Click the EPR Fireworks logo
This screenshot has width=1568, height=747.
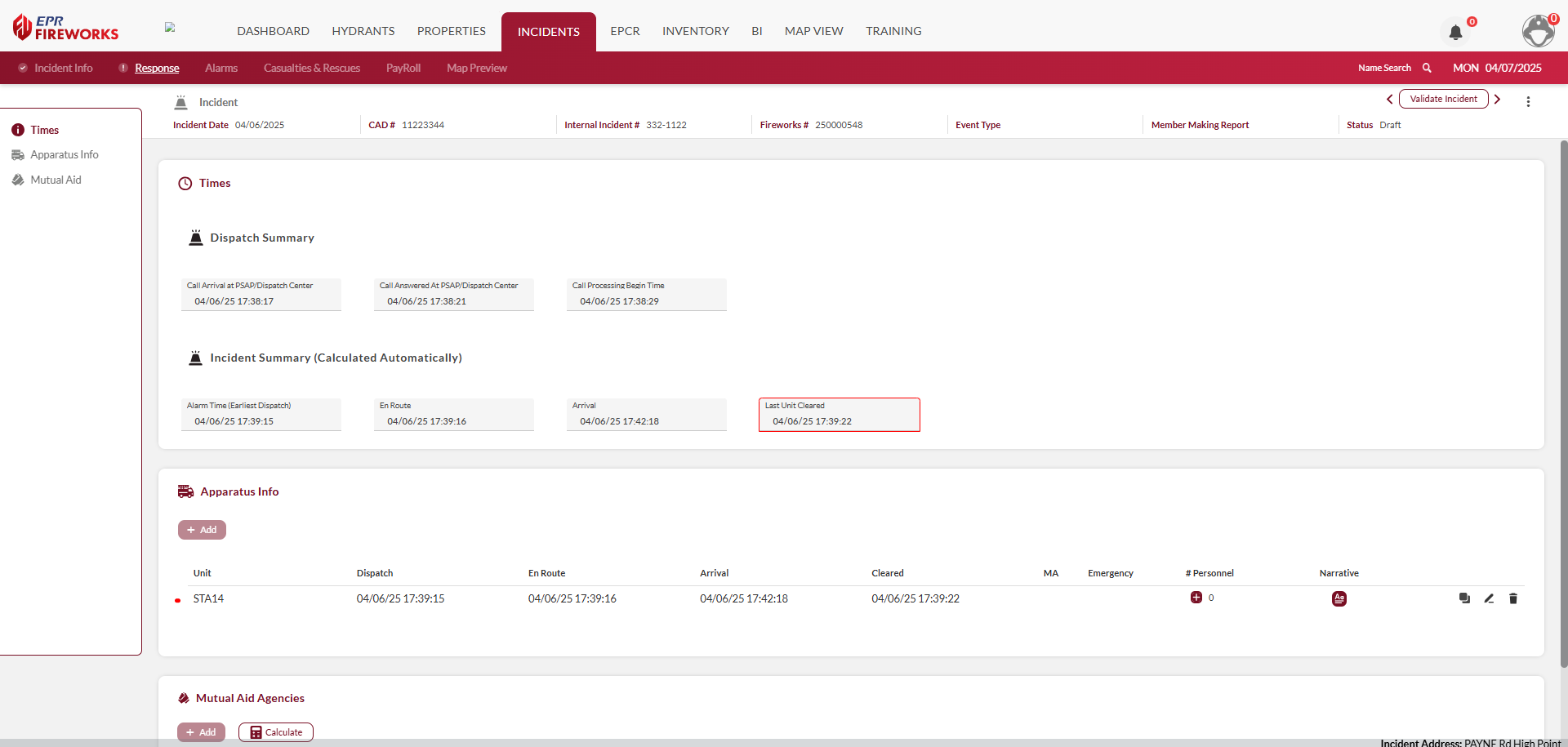pyautogui.click(x=65, y=28)
